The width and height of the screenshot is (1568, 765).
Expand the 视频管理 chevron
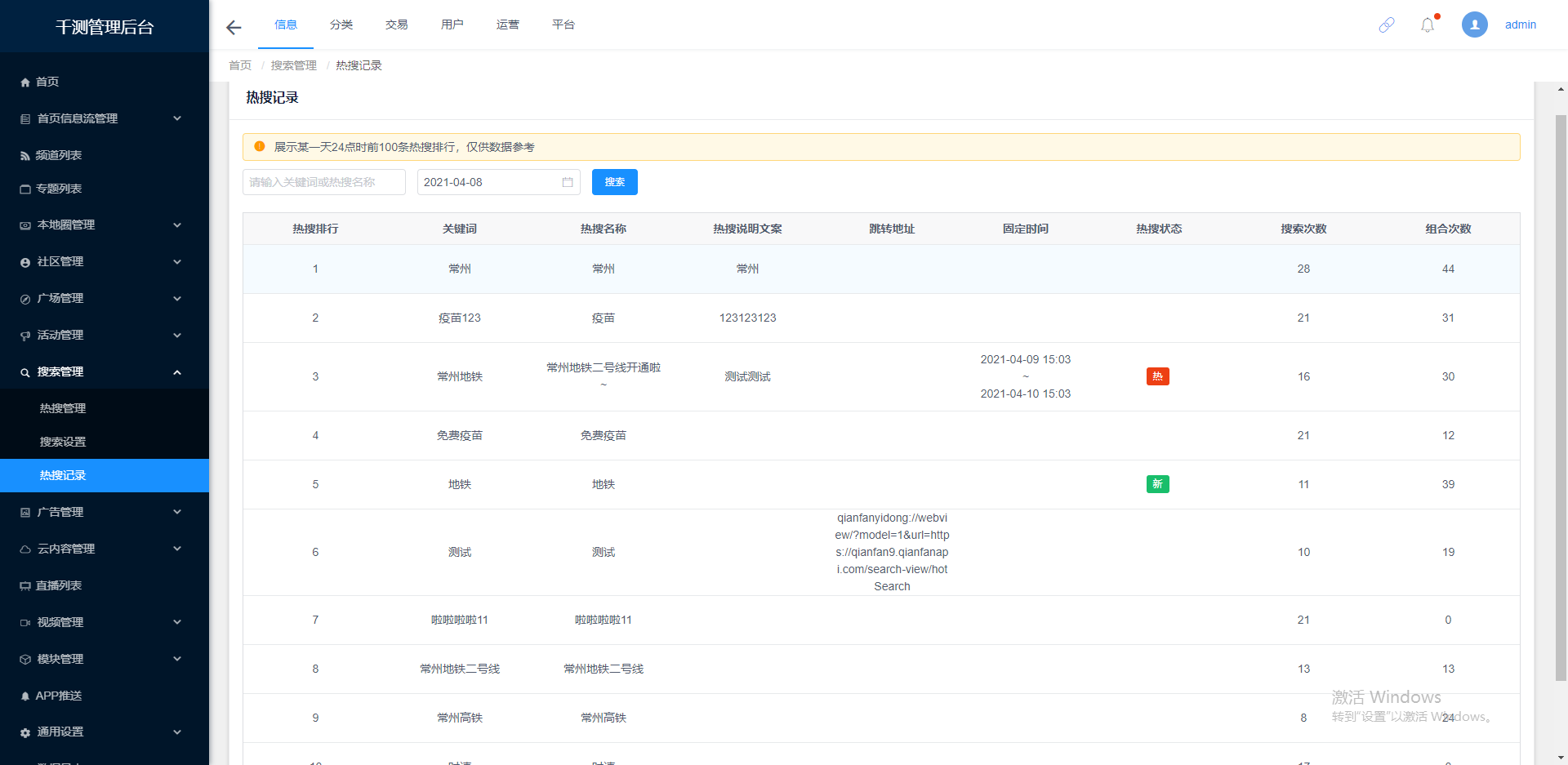click(177, 622)
